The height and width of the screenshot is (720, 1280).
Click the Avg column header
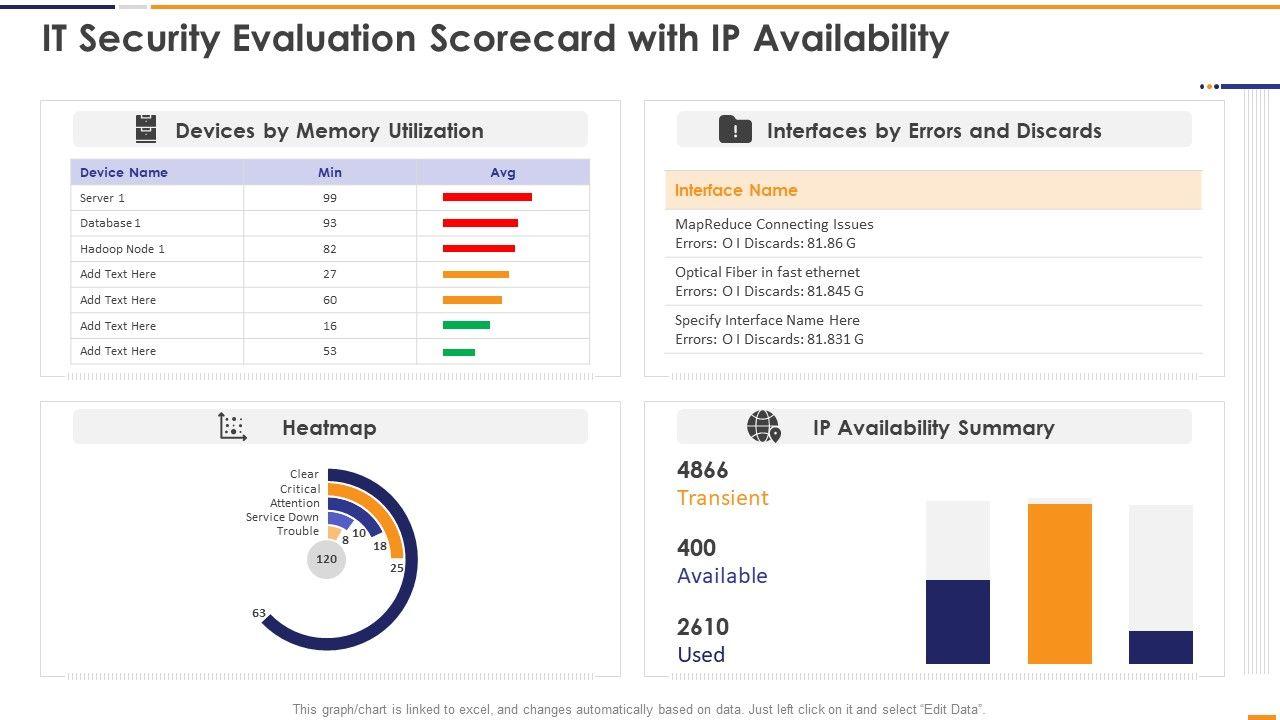pyautogui.click(x=502, y=172)
